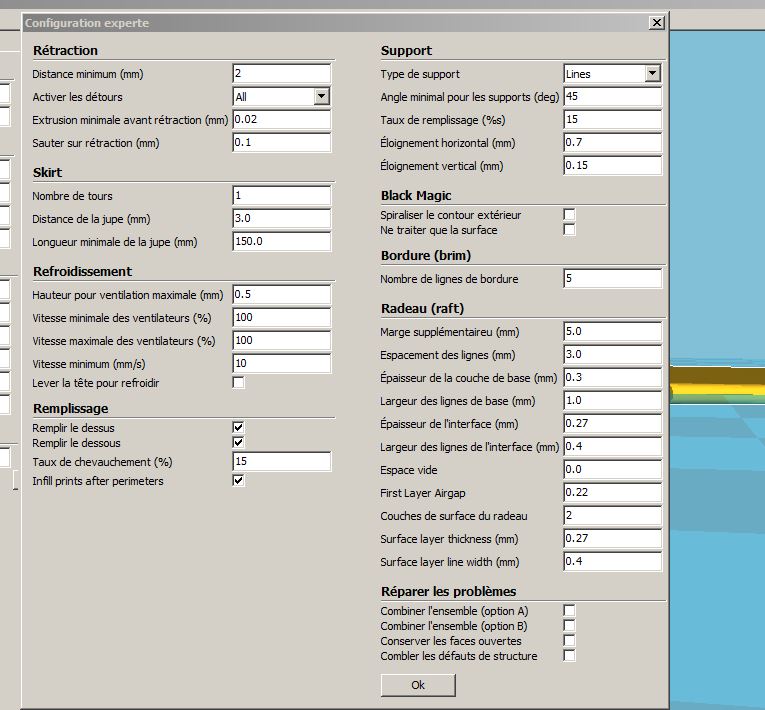Toggle Remplir le dessous checkbox
765x710 pixels.
pos(238,442)
